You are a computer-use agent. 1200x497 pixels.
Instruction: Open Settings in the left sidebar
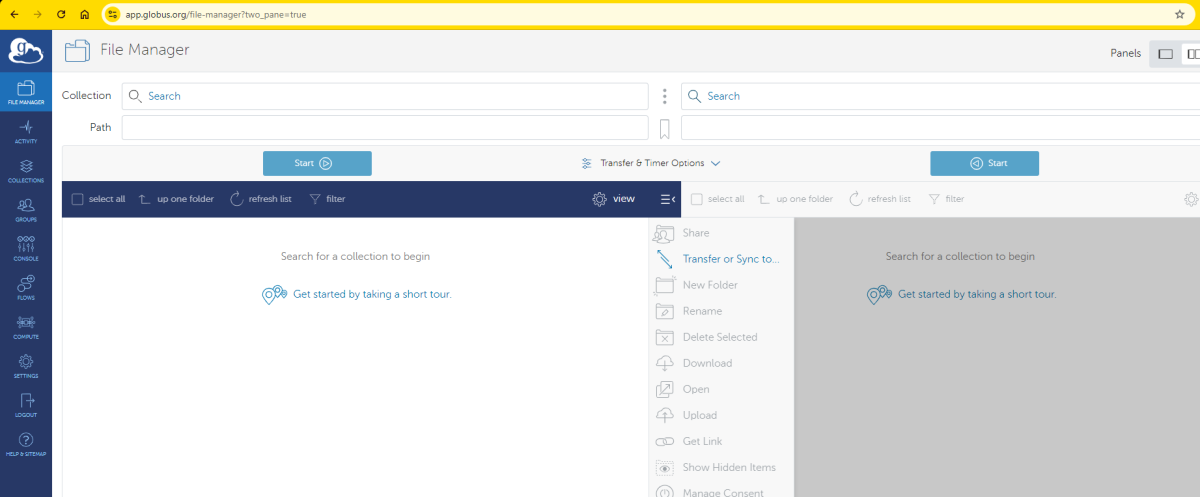coord(26,365)
